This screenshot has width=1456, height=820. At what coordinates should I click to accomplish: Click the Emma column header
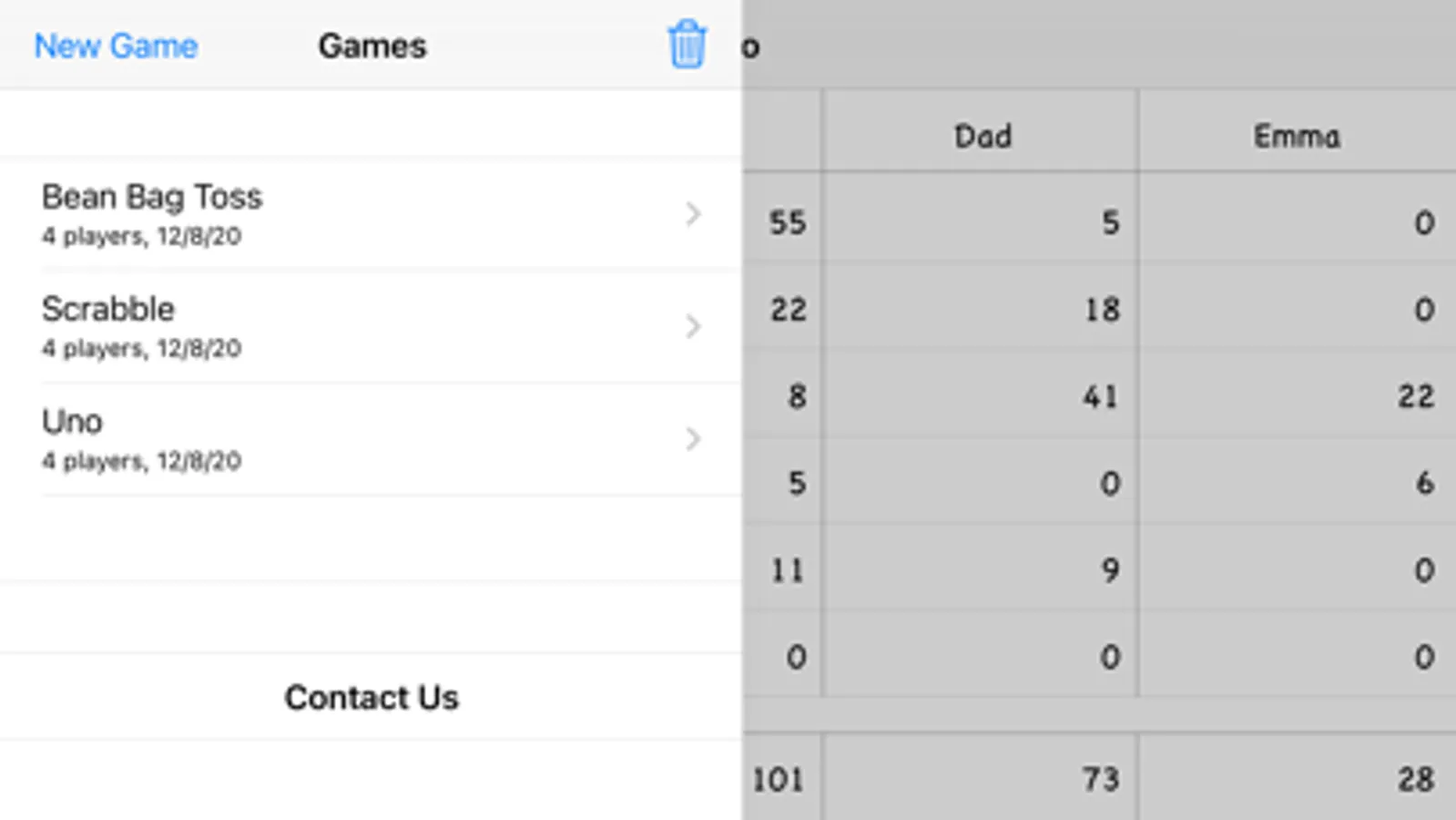click(1297, 136)
